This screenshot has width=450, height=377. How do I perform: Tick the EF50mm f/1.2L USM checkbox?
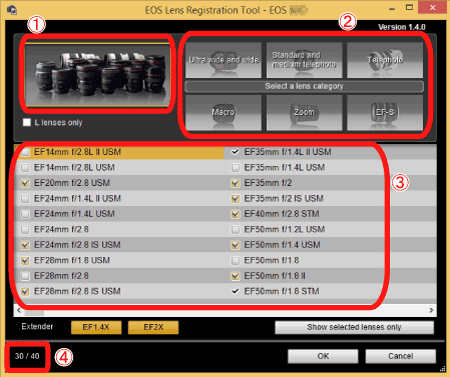(235, 230)
